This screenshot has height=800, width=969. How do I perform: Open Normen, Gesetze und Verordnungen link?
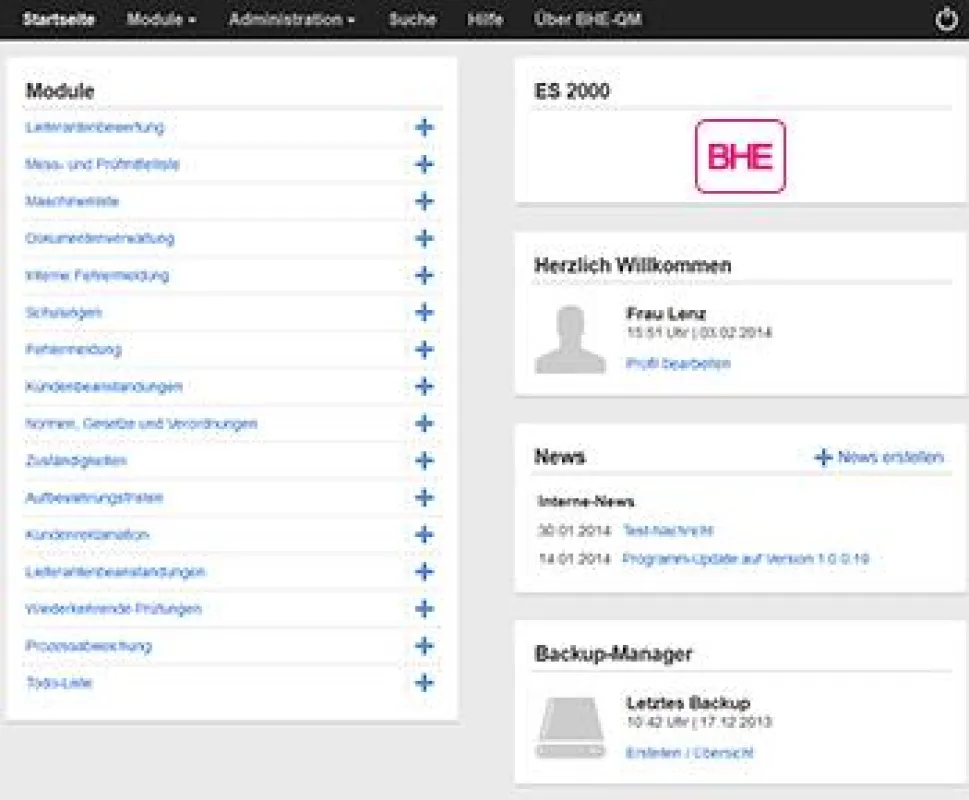pos(141,424)
